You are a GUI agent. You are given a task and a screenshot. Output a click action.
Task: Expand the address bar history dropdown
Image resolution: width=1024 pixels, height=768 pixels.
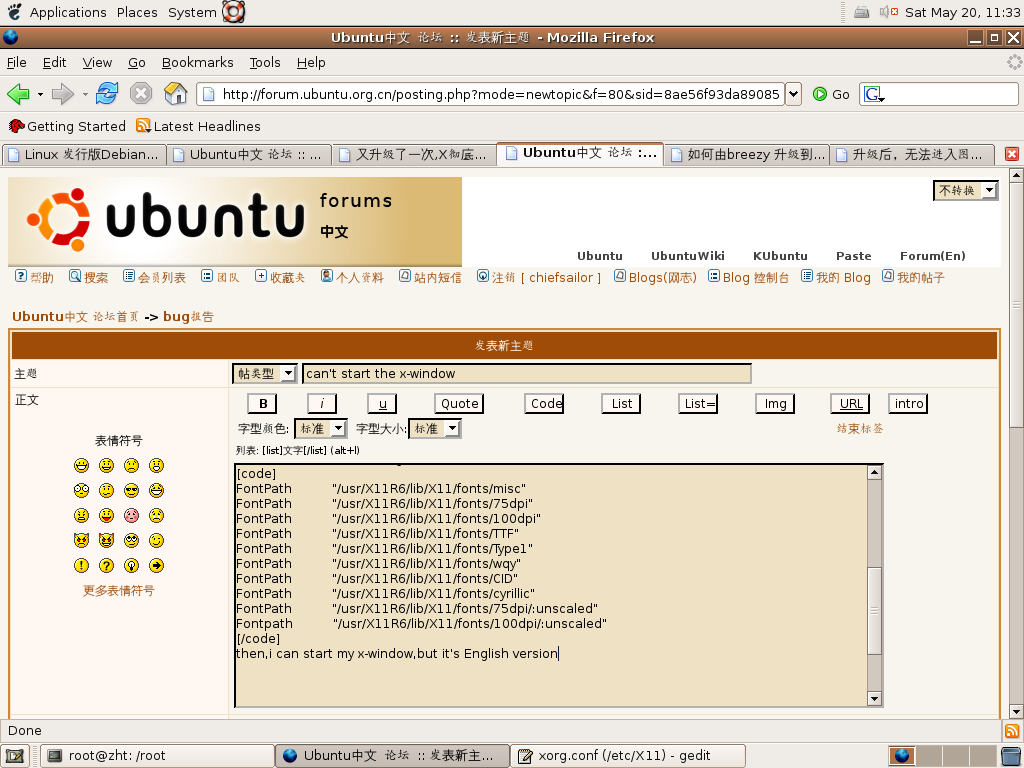tap(793, 94)
